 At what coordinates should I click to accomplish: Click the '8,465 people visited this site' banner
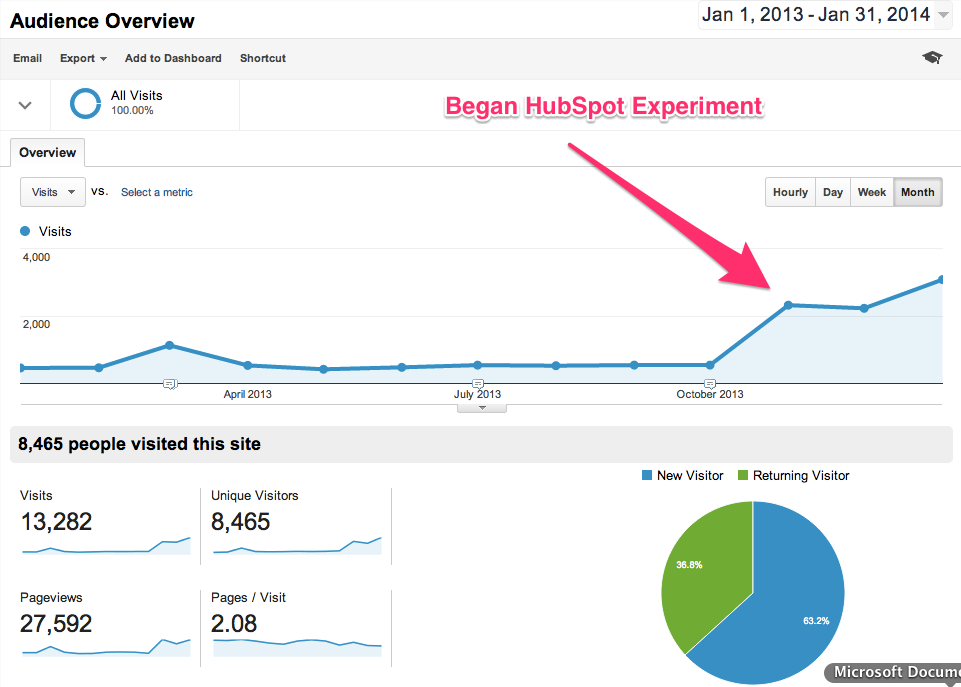(481, 444)
